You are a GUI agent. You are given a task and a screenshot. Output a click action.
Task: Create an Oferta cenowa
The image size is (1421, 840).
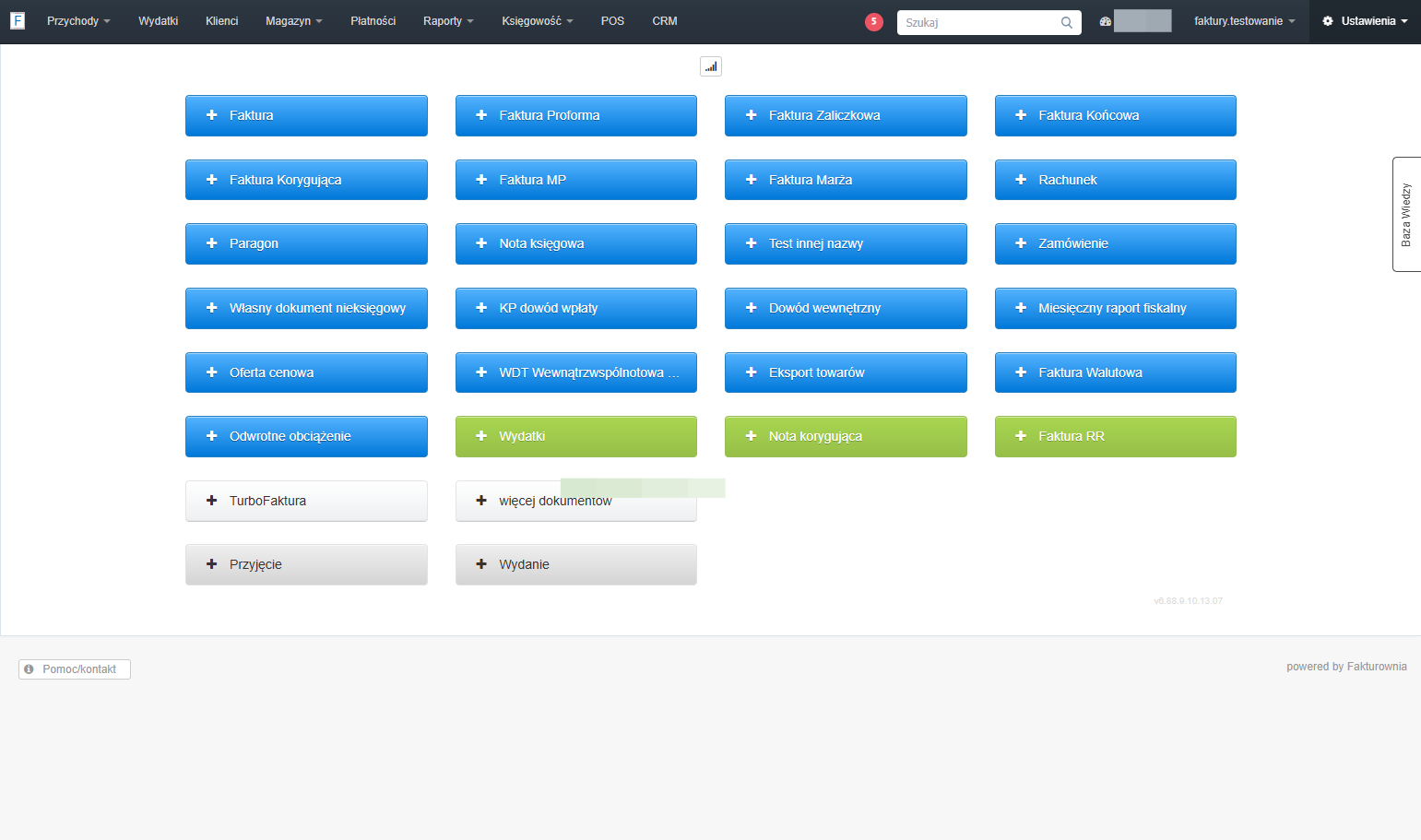306,373
